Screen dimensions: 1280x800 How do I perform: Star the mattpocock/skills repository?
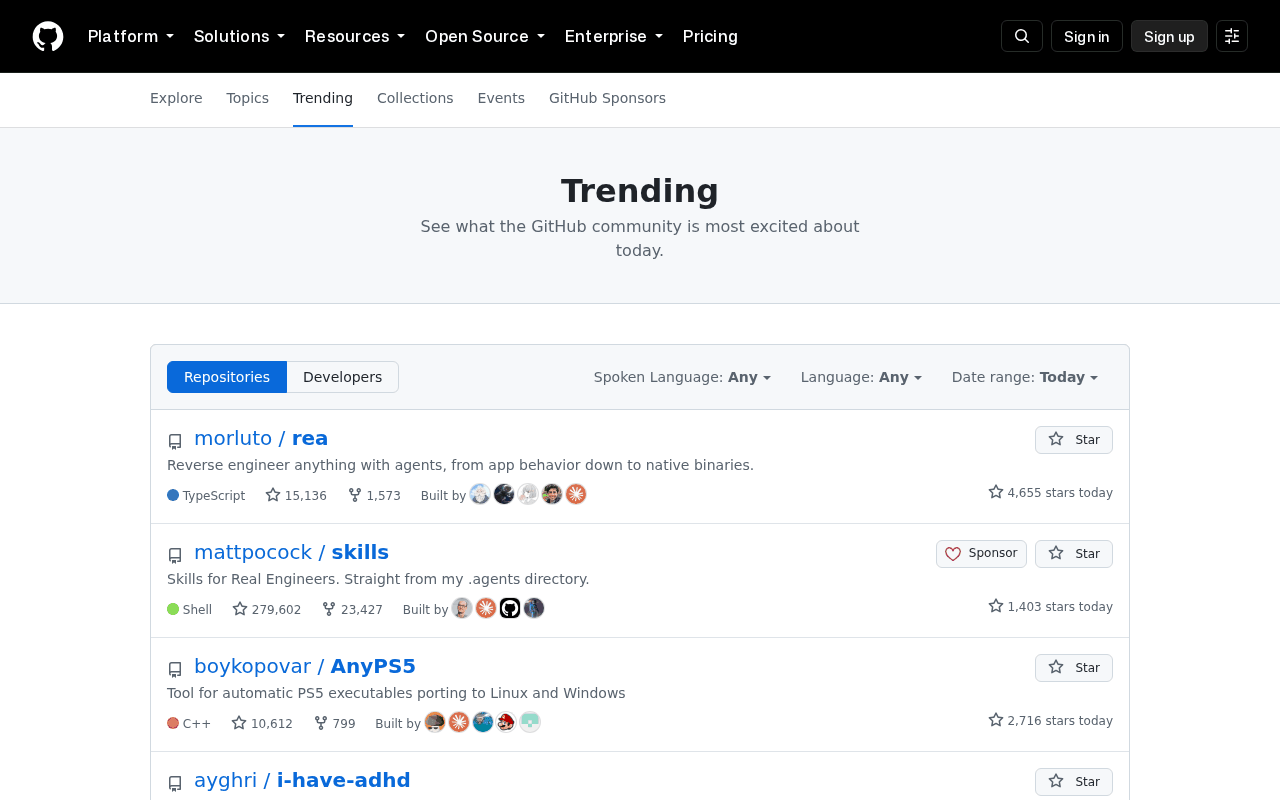point(1074,554)
